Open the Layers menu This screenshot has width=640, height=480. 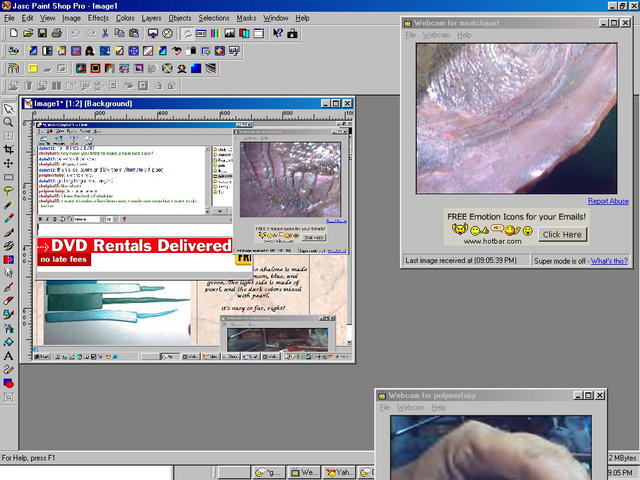[151, 18]
